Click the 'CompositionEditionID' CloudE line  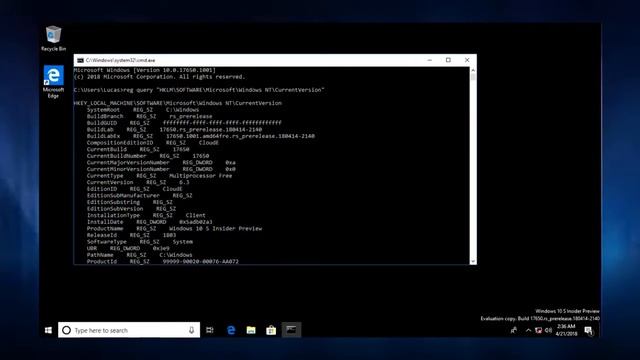coord(153,143)
